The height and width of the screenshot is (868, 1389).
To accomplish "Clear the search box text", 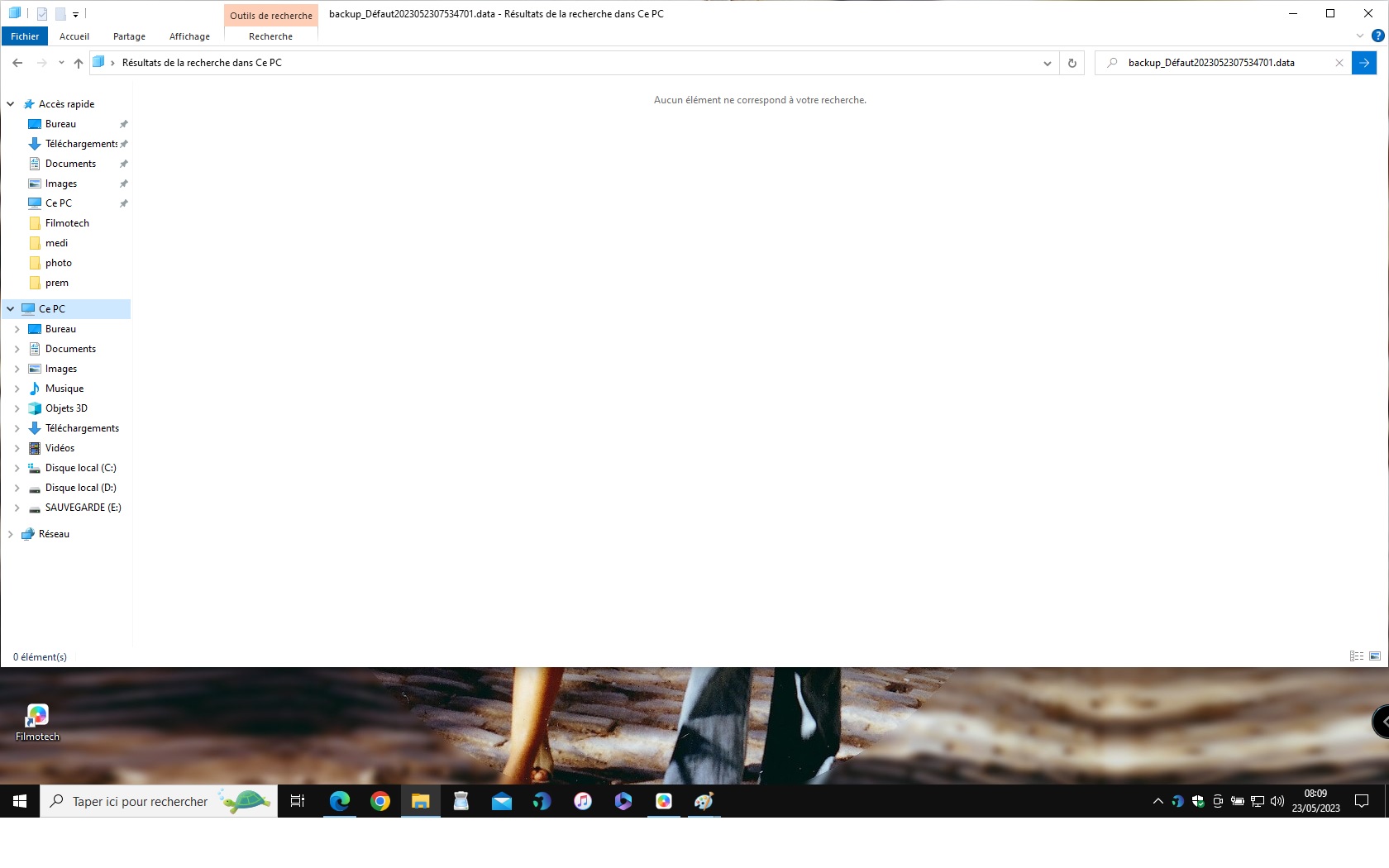I will click(x=1339, y=63).
